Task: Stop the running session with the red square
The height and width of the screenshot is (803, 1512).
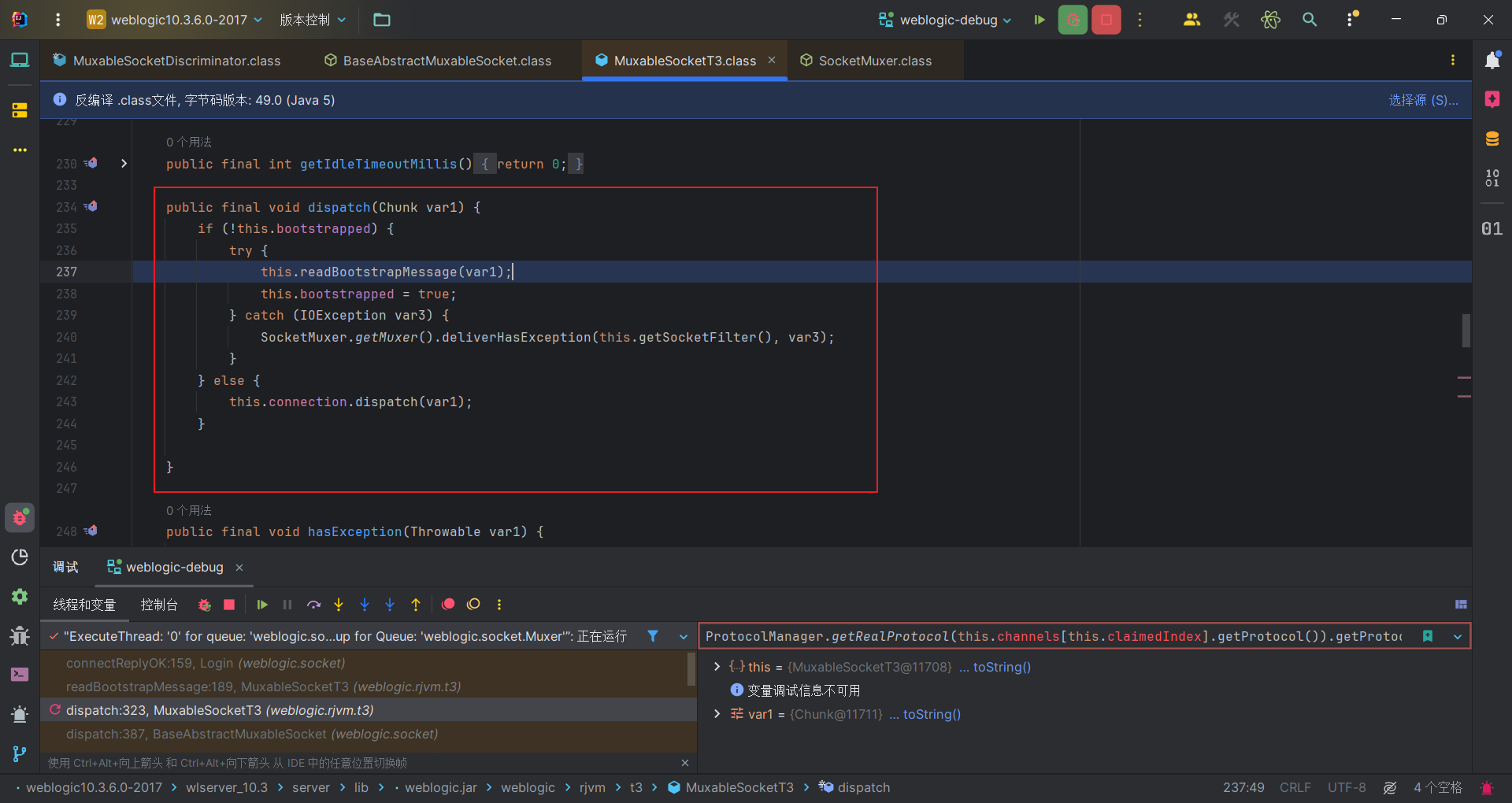Action: tap(1106, 20)
